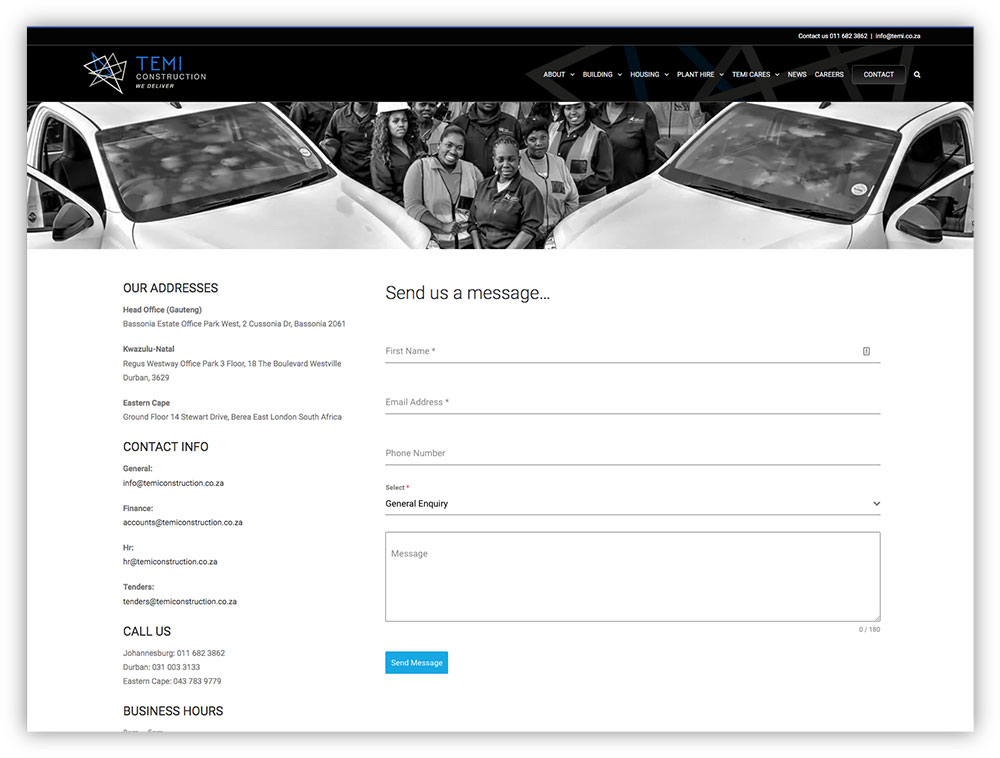The image size is (1000, 758).
Task: Click the search magnifier icon in header
Action: click(x=917, y=75)
